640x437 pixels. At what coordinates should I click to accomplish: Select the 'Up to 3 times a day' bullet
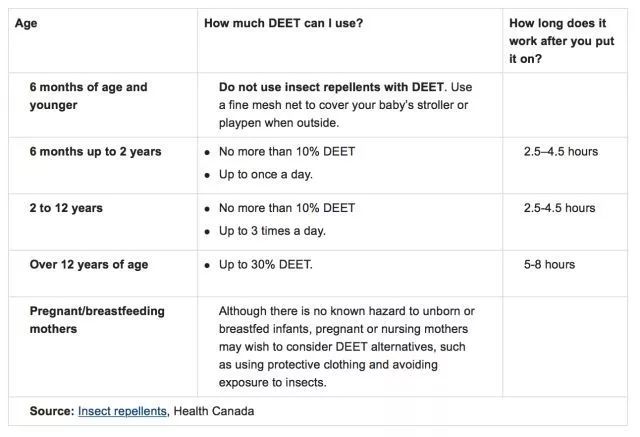[272, 231]
